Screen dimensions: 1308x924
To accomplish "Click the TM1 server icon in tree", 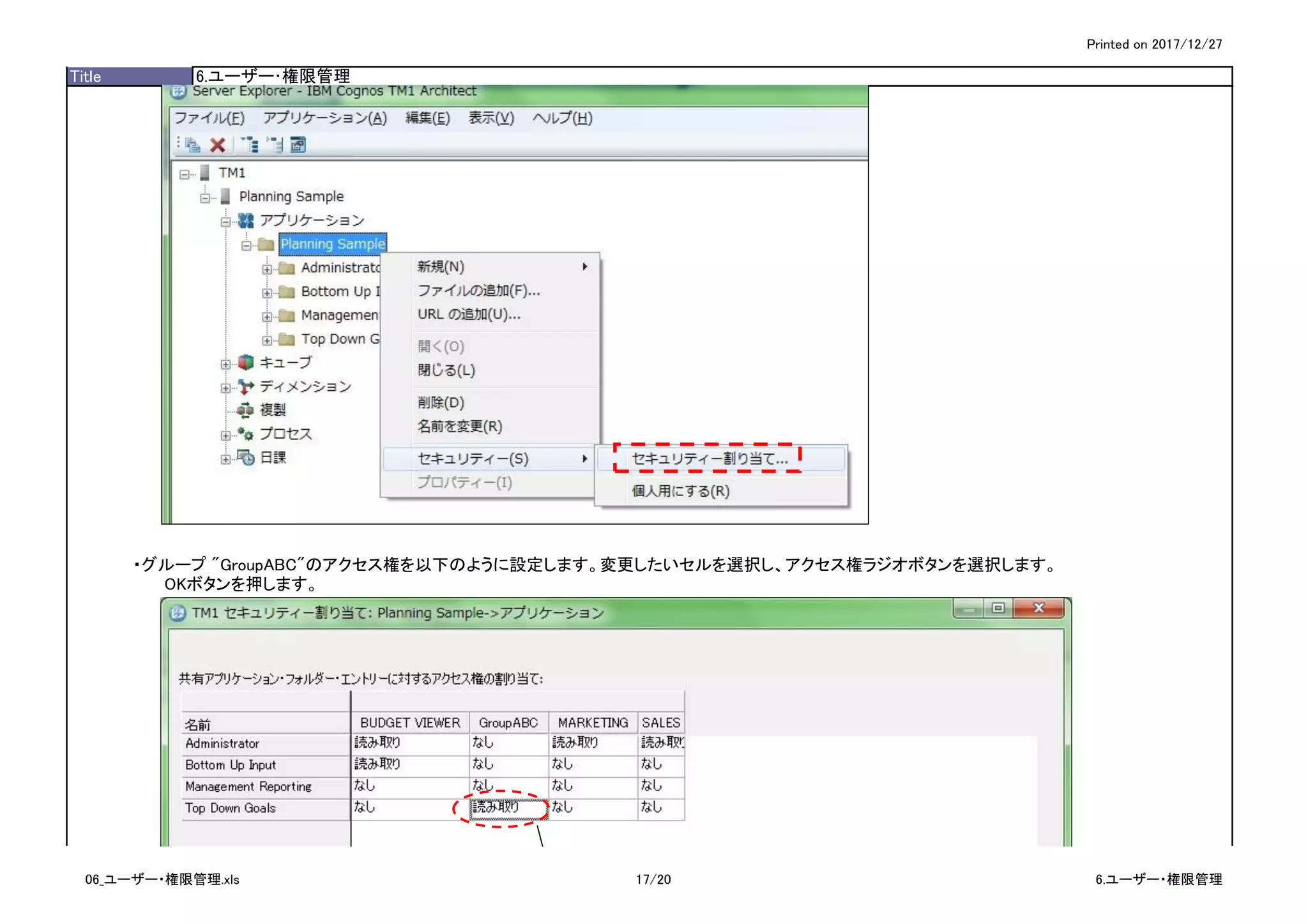I will click(x=205, y=172).
